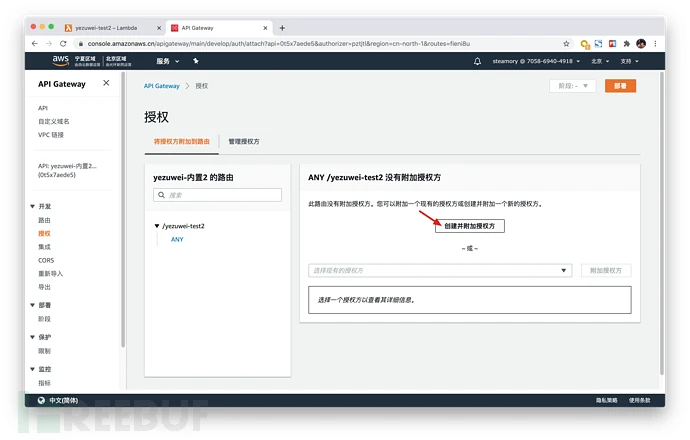This screenshot has width=690, height=440.
Task: Open 阶段 in the sidebar
Action: 44,319
